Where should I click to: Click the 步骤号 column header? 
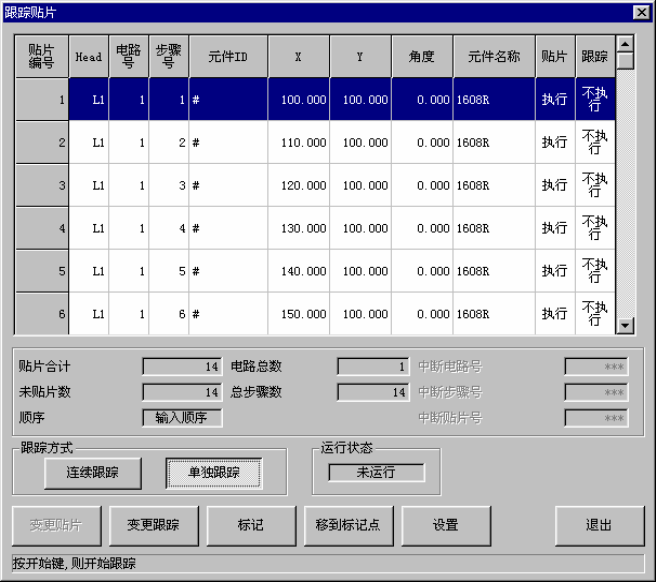(x=169, y=56)
